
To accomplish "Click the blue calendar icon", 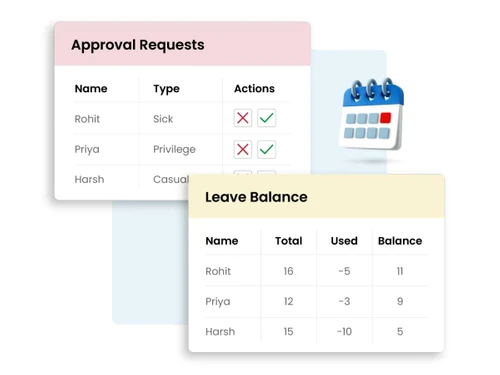I will pos(372,114).
